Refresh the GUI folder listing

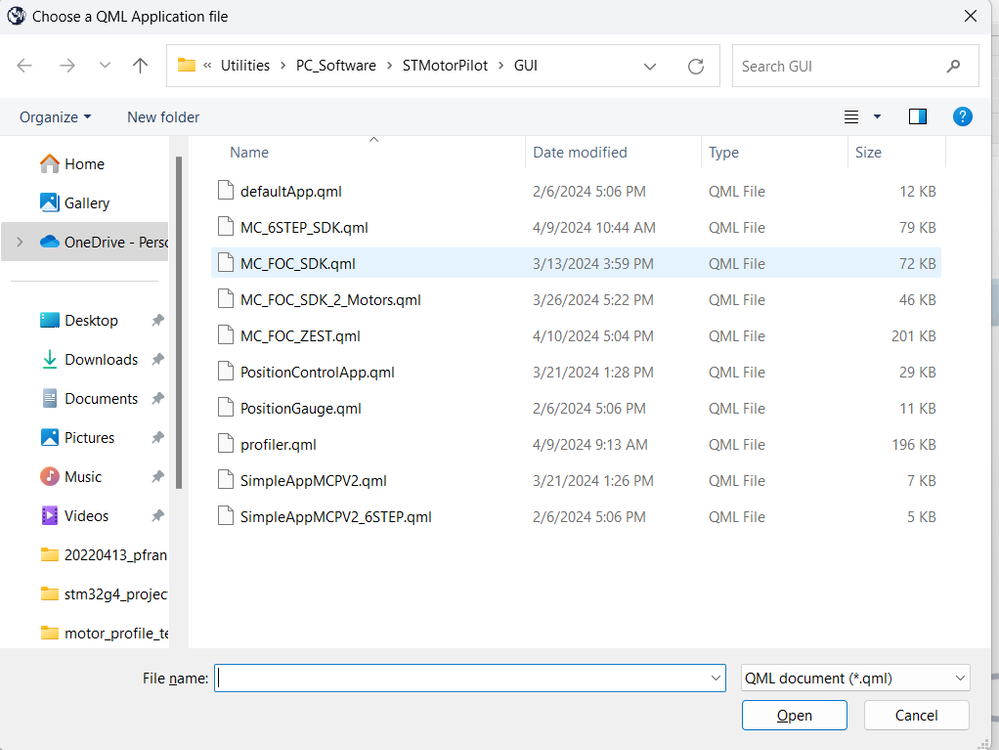click(x=696, y=66)
